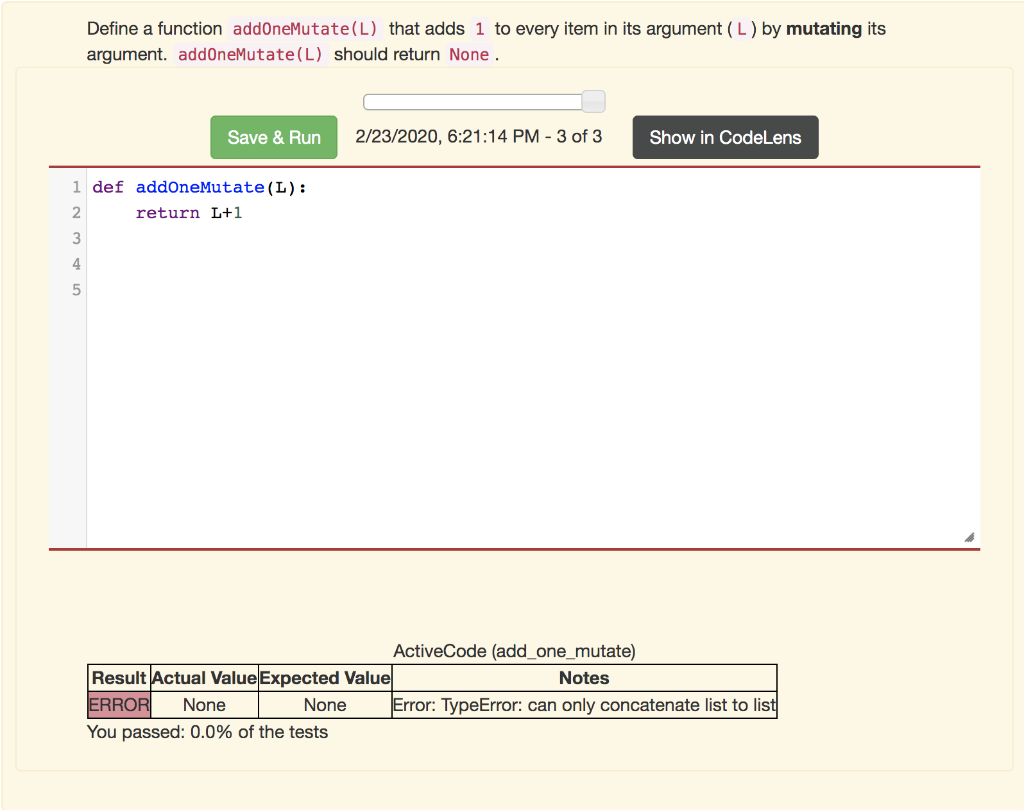Open Show in CodeLens

[725, 137]
